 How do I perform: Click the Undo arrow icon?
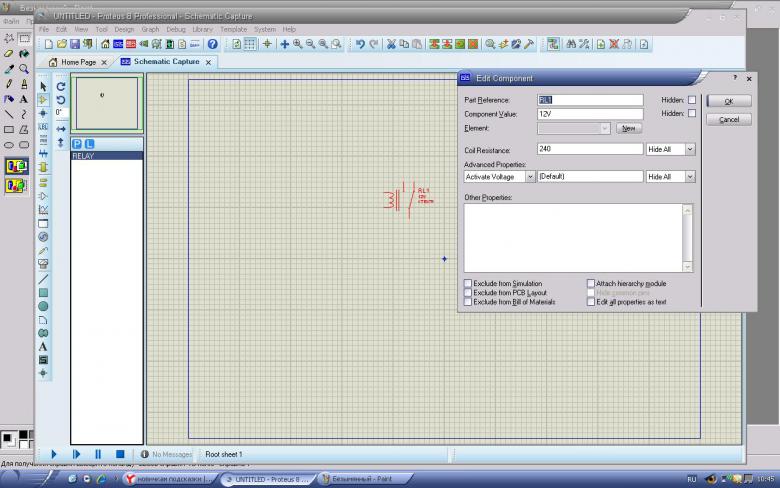click(x=360, y=44)
